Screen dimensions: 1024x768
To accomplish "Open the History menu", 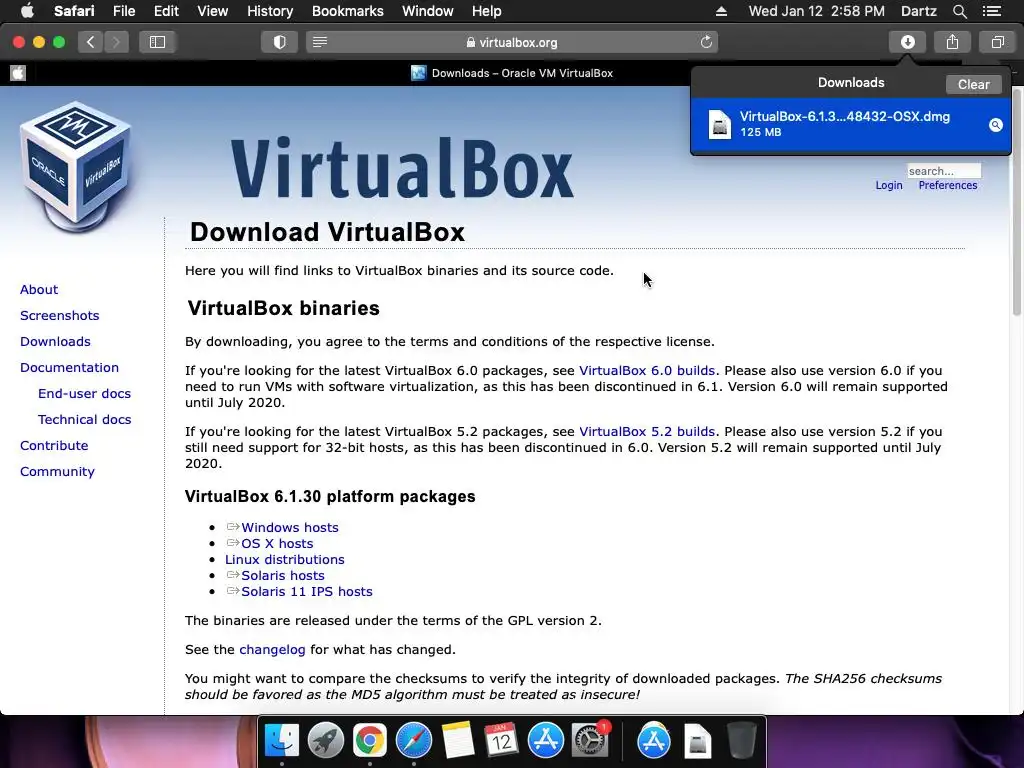I will (x=270, y=11).
